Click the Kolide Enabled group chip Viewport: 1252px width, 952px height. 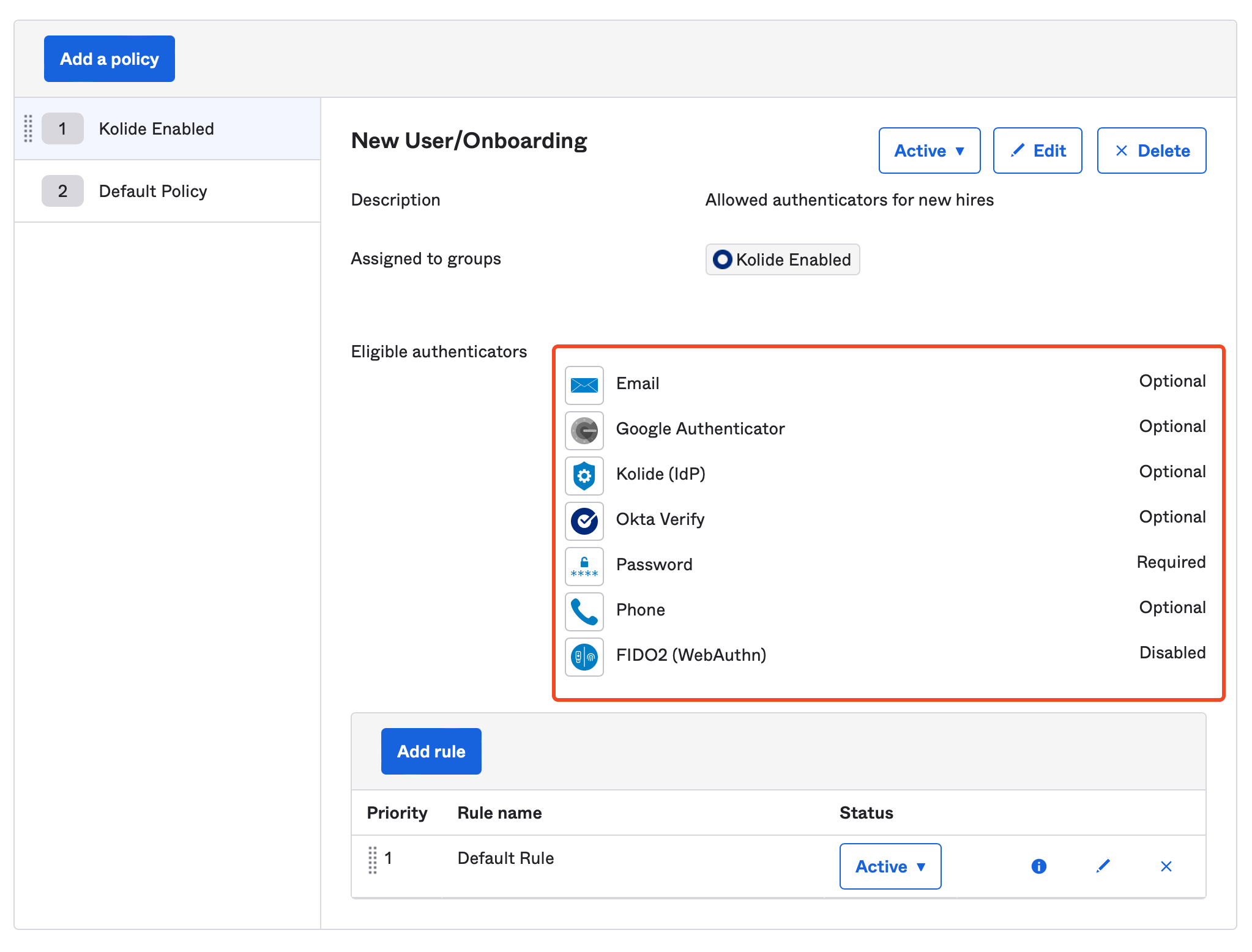click(783, 259)
